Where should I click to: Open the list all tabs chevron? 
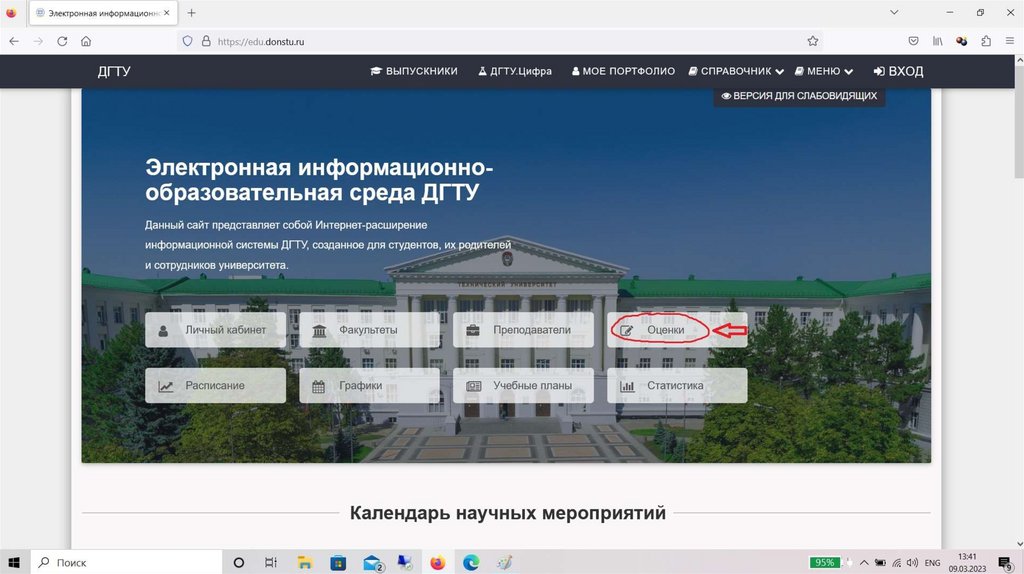click(894, 12)
